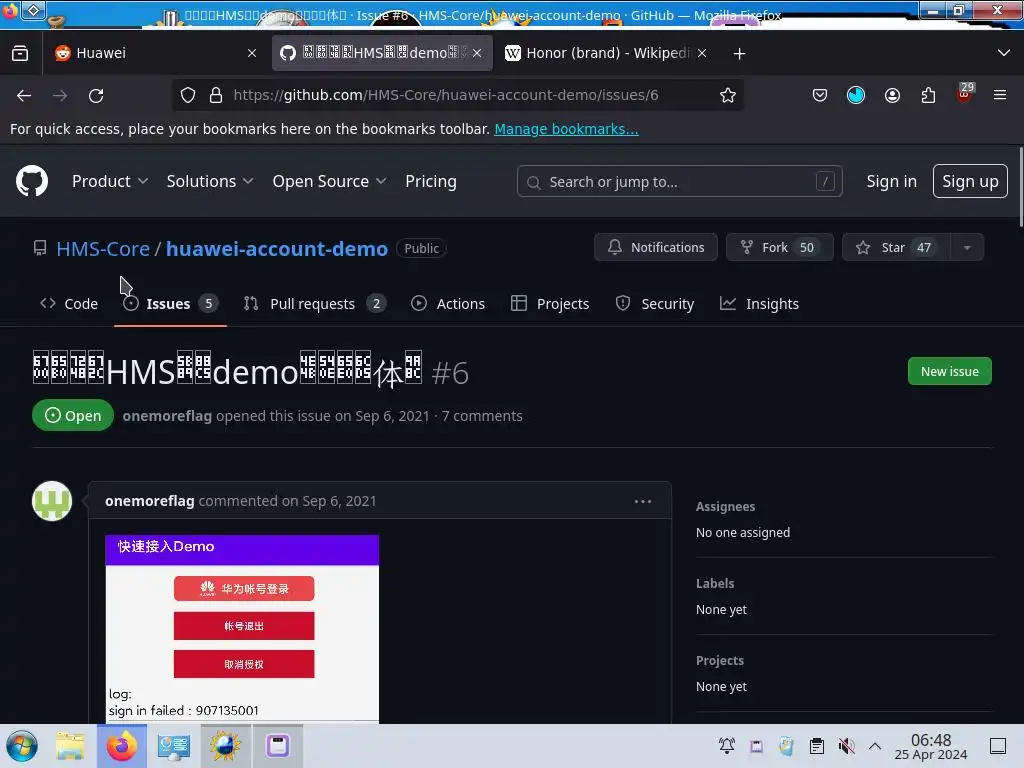
Task: Click the Notifications button
Action: pos(656,248)
